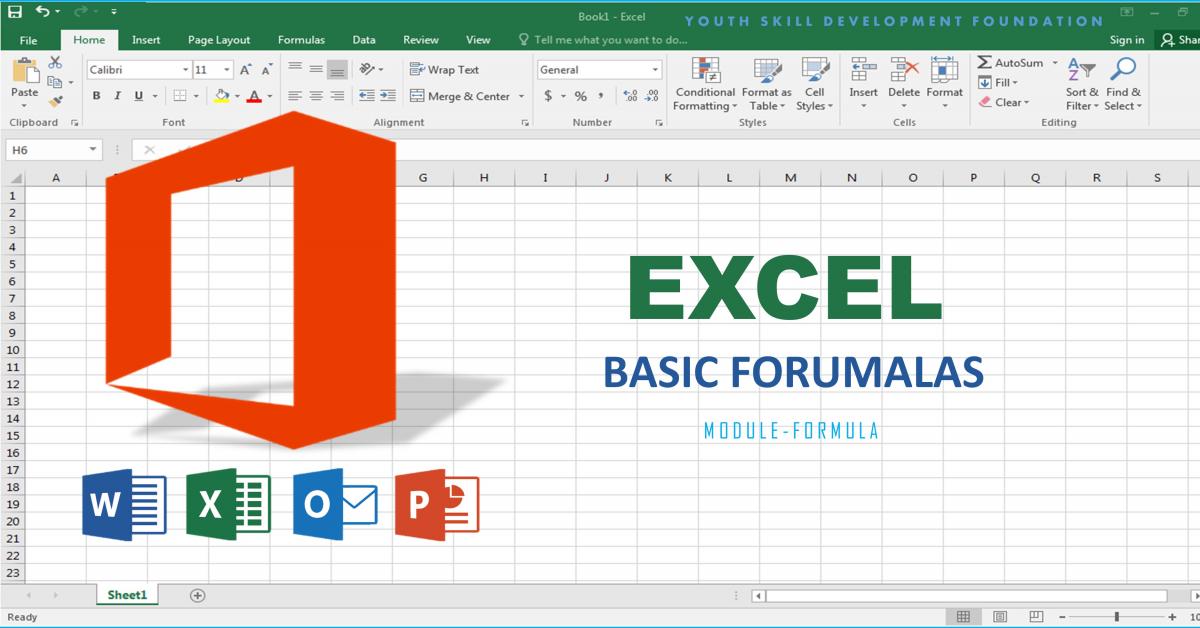Increase font size with the larger A

click(245, 70)
